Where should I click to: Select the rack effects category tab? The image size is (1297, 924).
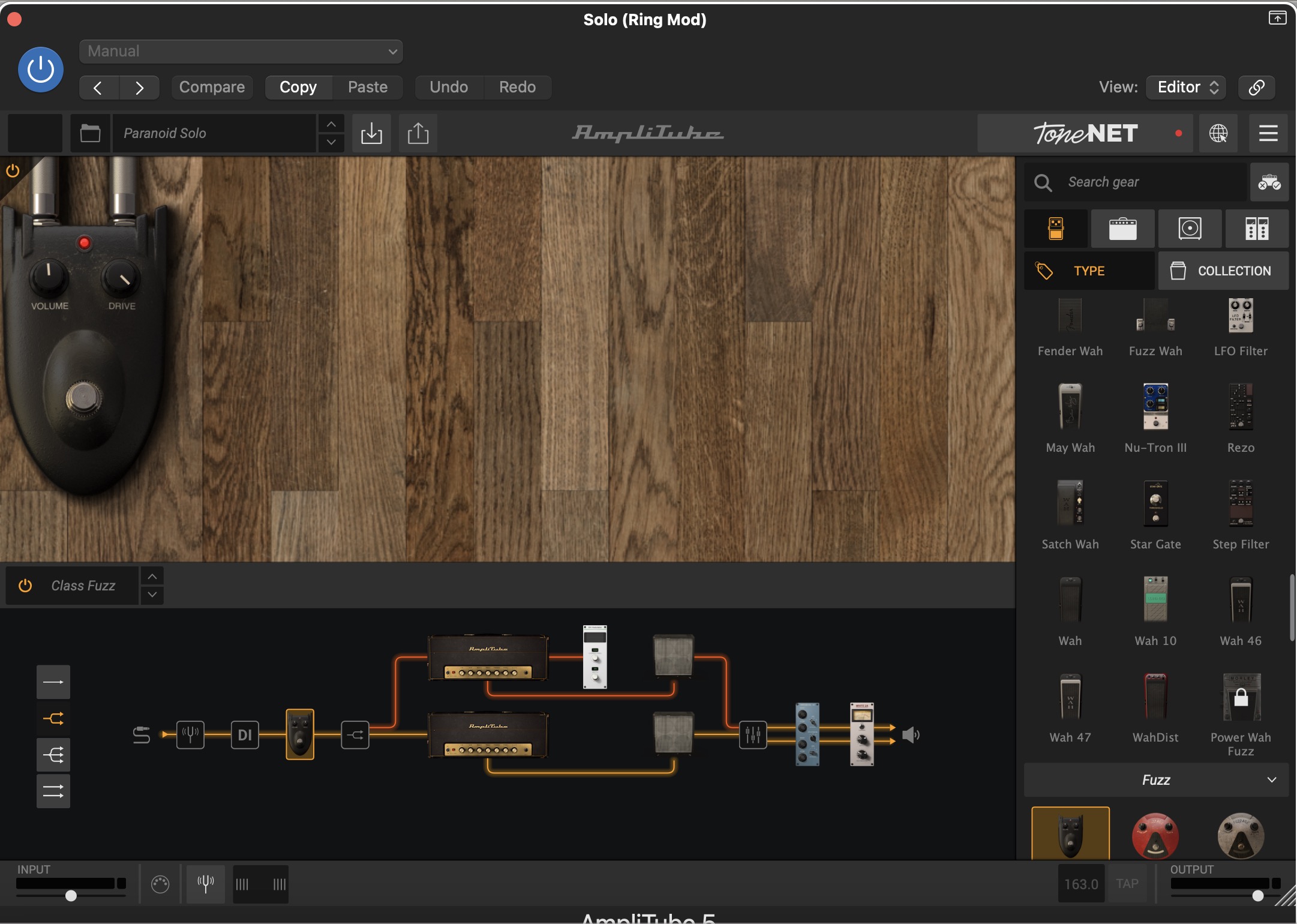tap(1257, 229)
